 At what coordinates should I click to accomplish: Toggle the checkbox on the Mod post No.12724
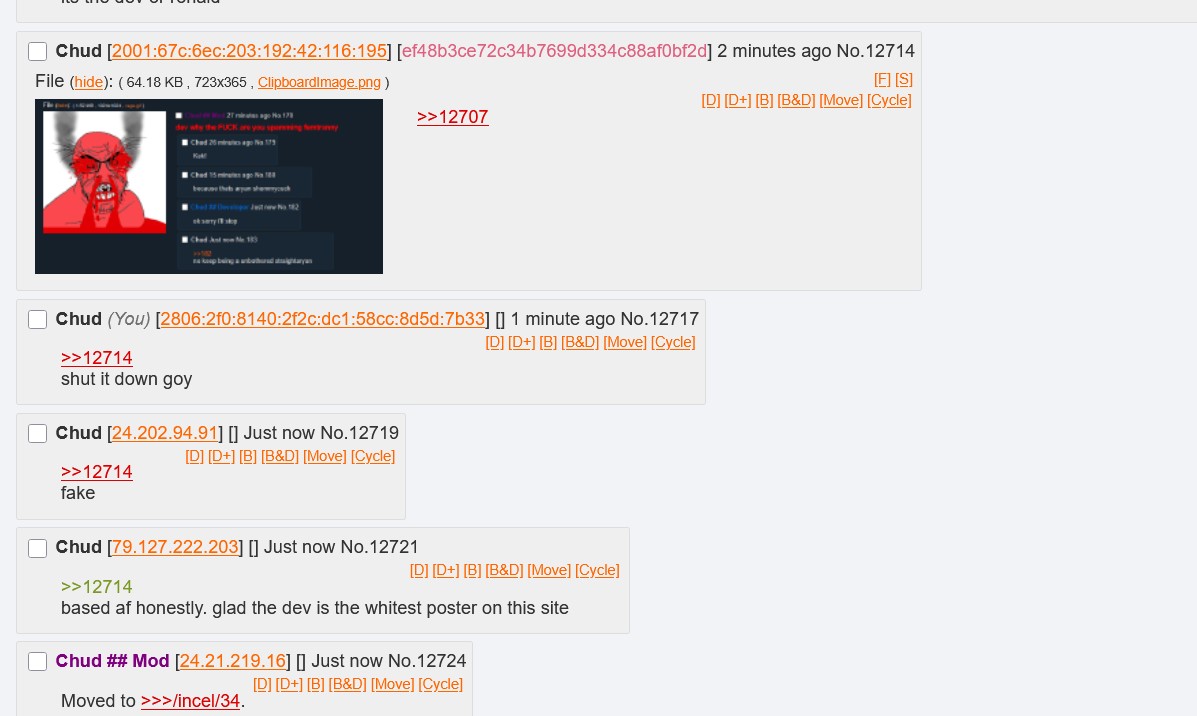[x=37, y=661]
